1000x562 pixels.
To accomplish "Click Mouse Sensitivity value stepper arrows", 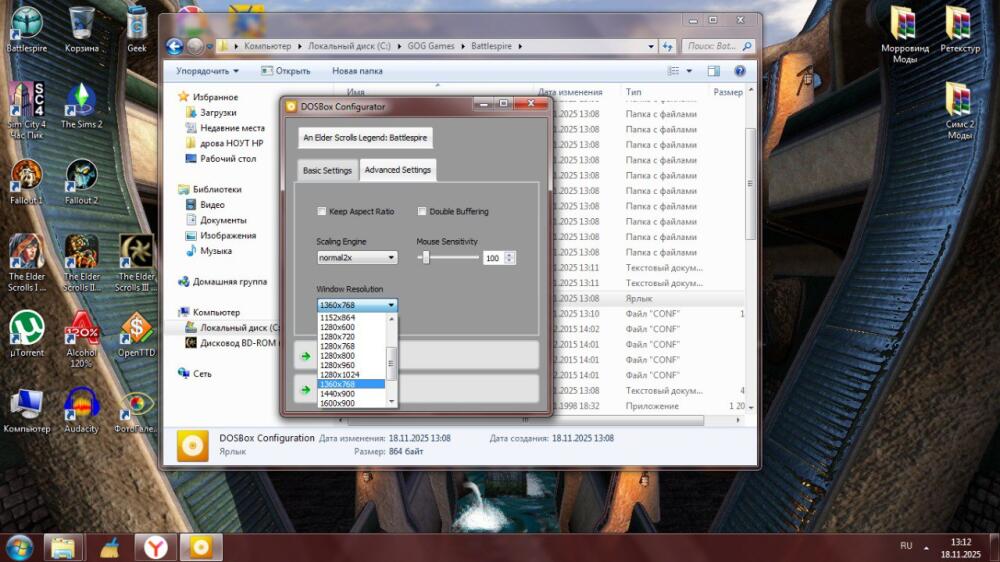I will pyautogui.click(x=509, y=258).
